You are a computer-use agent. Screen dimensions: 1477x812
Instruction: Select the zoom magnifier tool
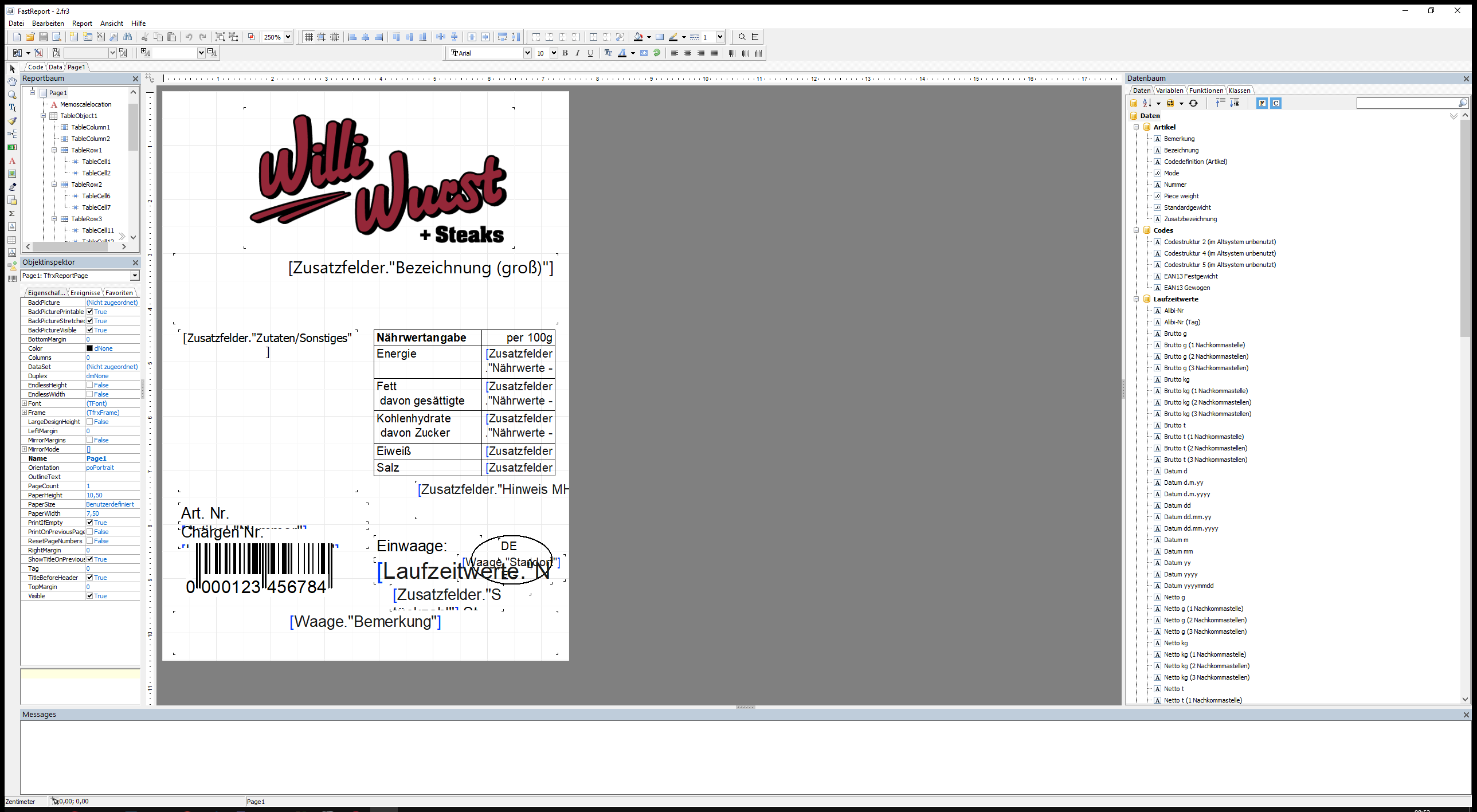coord(12,95)
